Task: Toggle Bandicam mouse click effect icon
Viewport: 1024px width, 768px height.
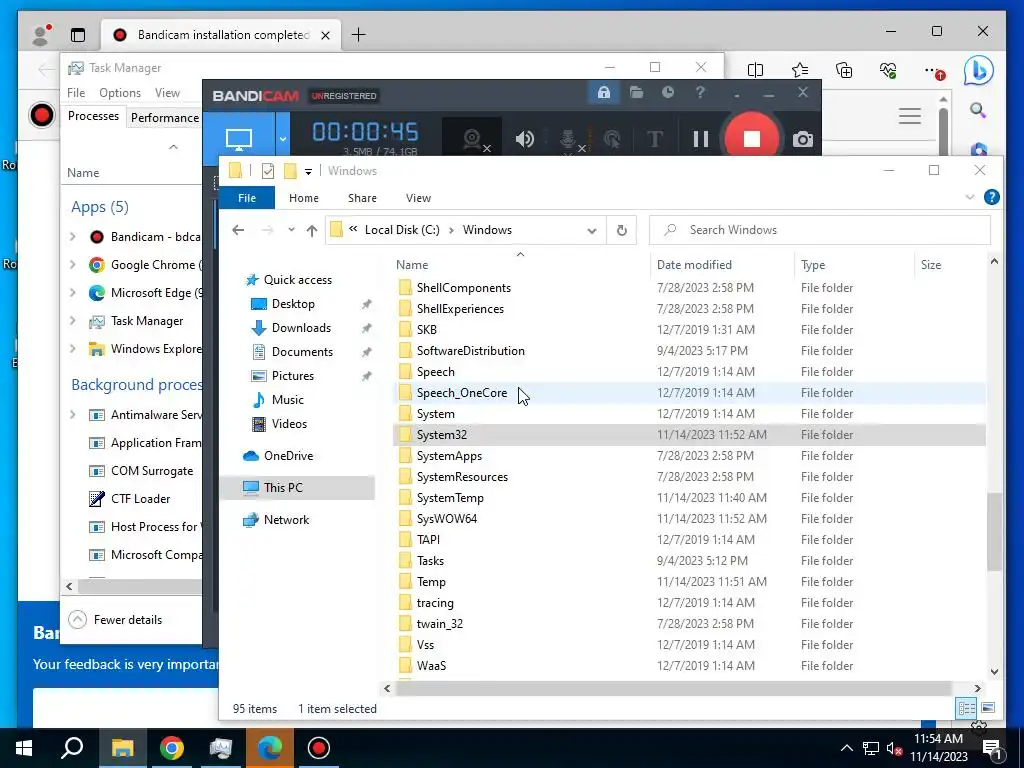Action: [612, 139]
